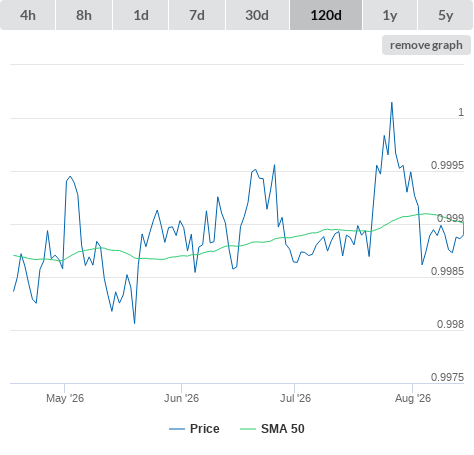Click the blue Price legend line swatch
The width and height of the screenshot is (474, 455).
tap(177, 429)
